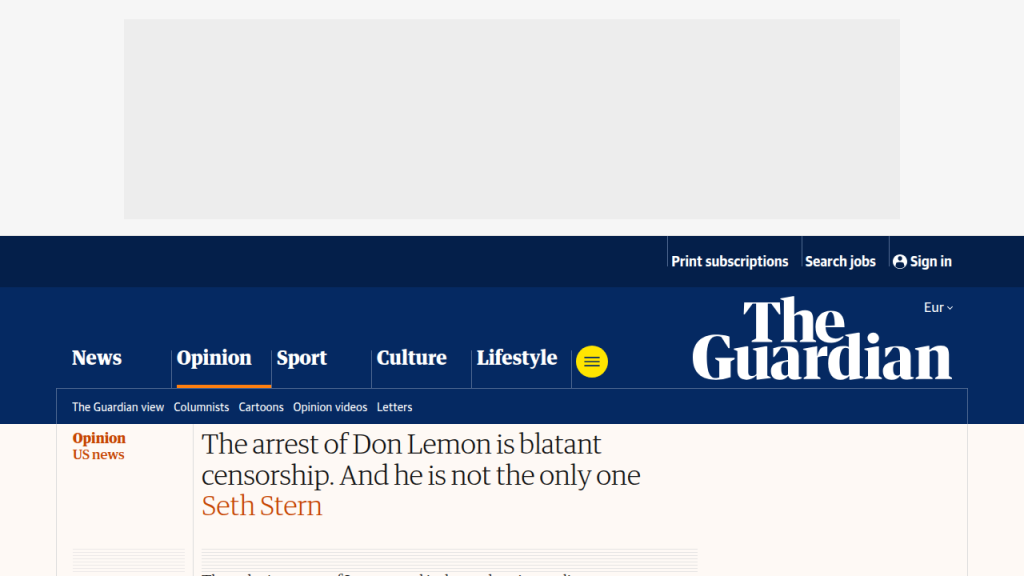Viewport: 1024px width, 576px height.
Task: Open author Seth Stern's profile link
Action: click(x=262, y=506)
